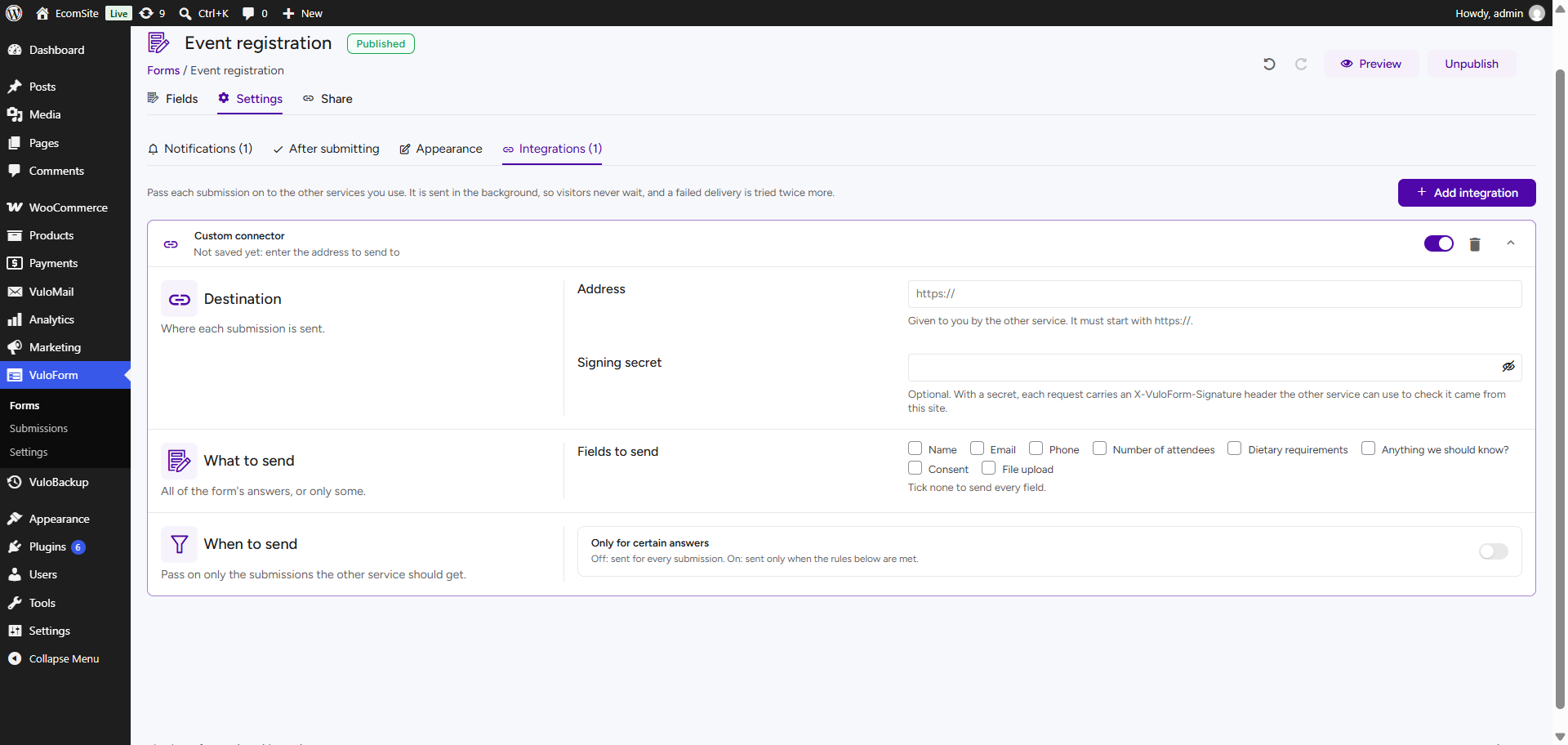Click the Add integration button
Screen dimensions: 1568x745
point(1467,193)
